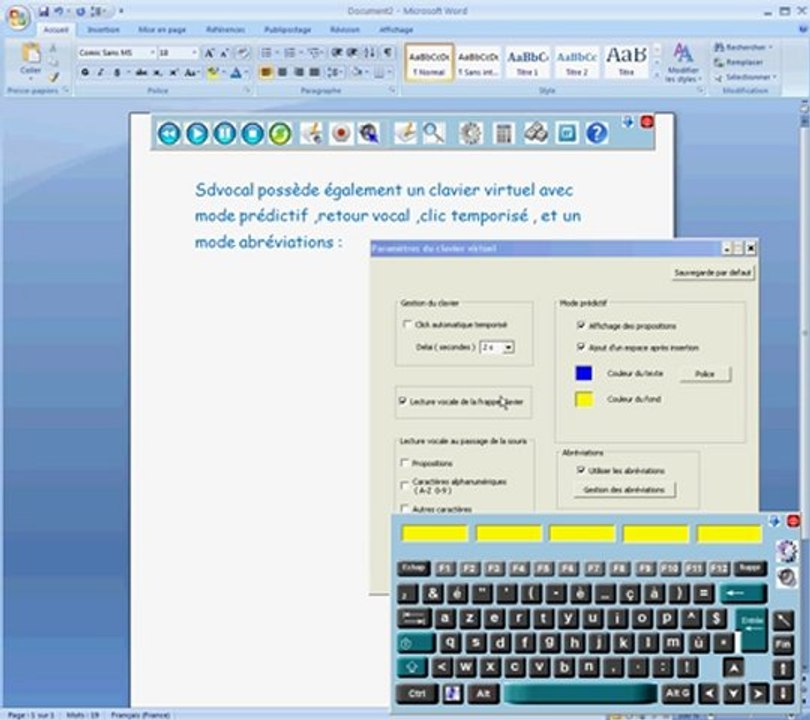Select the Sans interligne style
This screenshot has height=720, width=810.
478,62
